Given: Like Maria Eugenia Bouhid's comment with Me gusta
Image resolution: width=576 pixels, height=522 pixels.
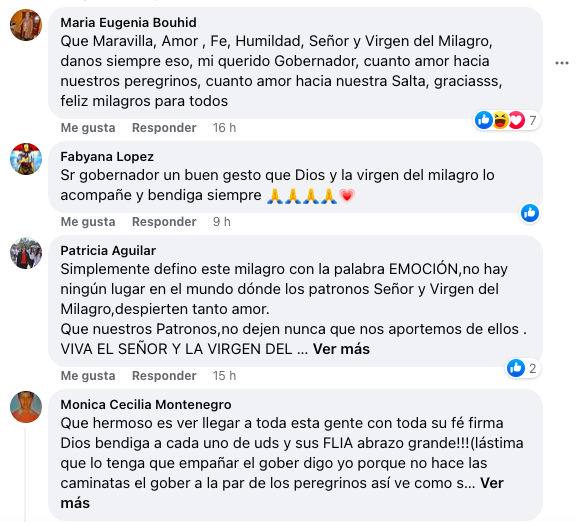Looking at the screenshot, I should (x=88, y=128).
